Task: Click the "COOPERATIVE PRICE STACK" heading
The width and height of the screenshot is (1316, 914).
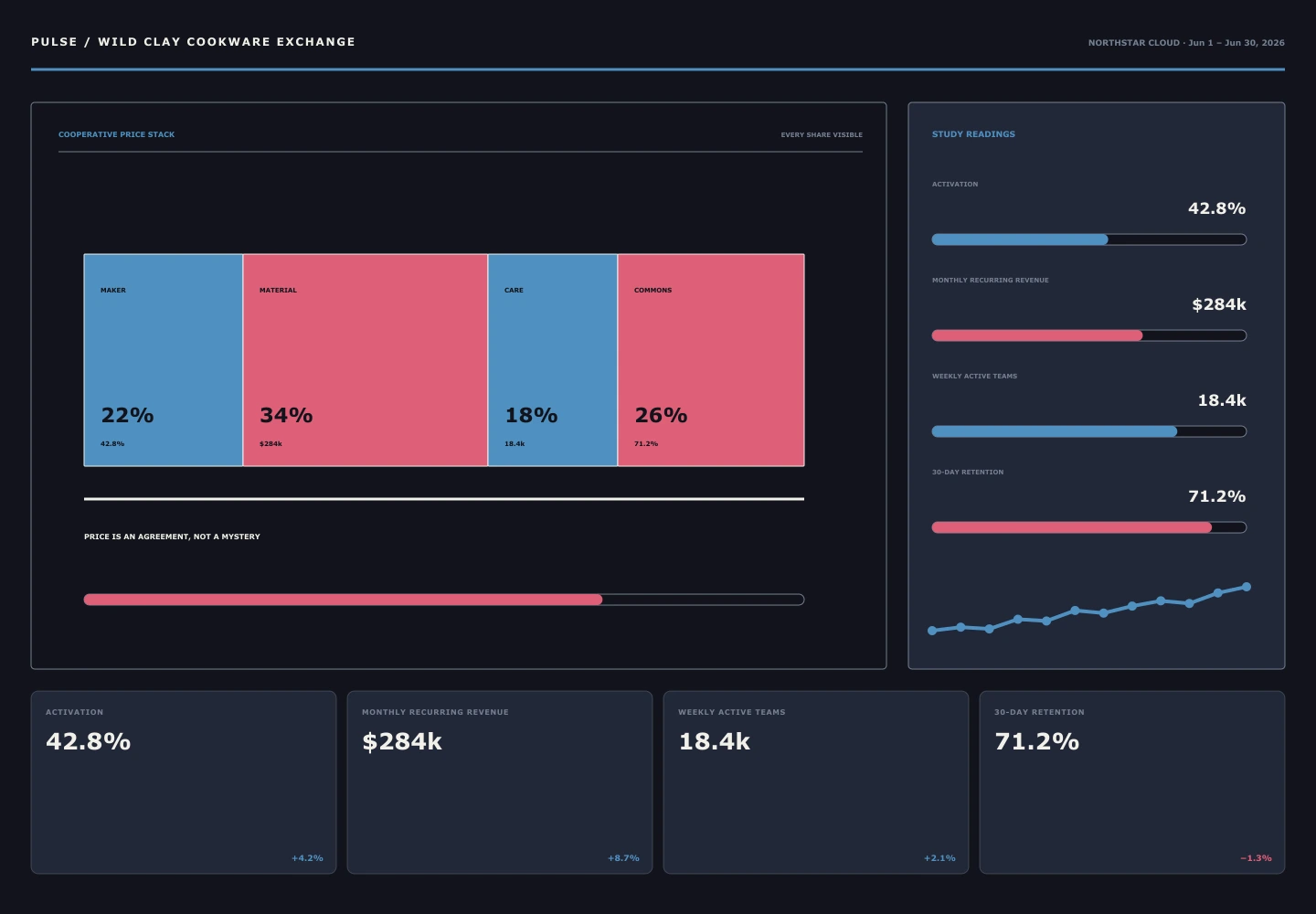Action: pyautogui.click(x=116, y=134)
